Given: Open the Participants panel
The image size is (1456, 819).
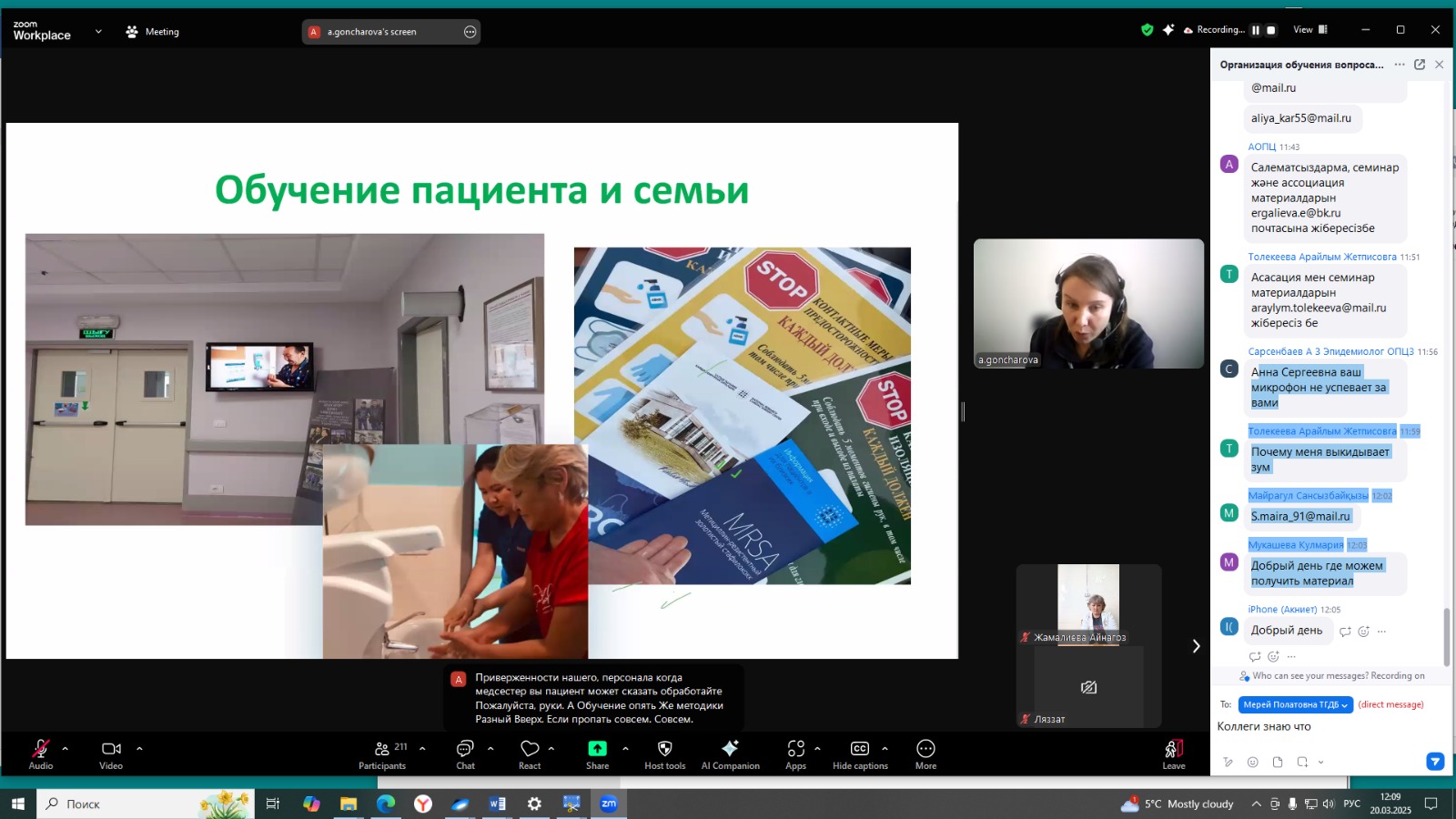Looking at the screenshot, I should click(x=382, y=749).
